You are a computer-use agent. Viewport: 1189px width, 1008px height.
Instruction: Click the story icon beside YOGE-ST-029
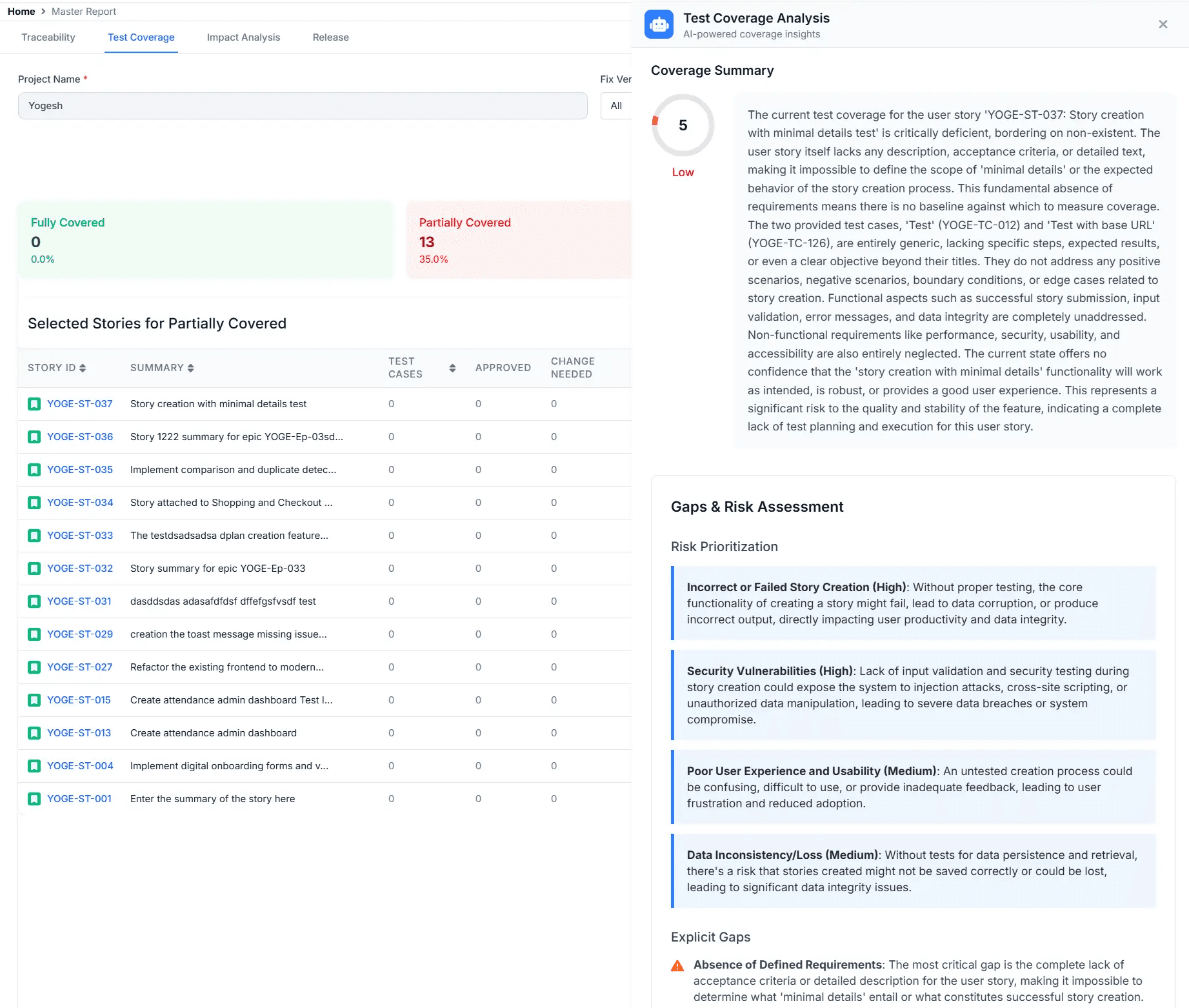tap(34, 634)
